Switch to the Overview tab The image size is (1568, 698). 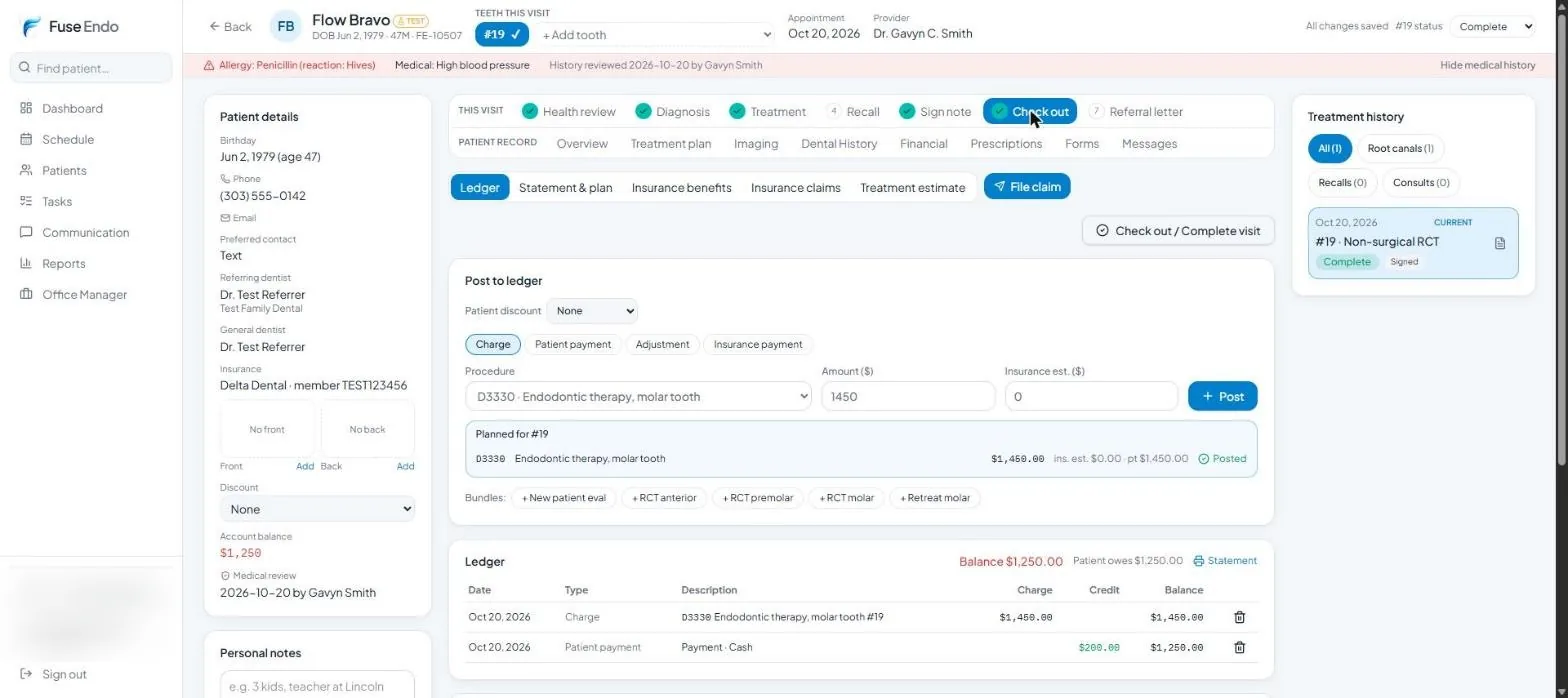(x=582, y=144)
